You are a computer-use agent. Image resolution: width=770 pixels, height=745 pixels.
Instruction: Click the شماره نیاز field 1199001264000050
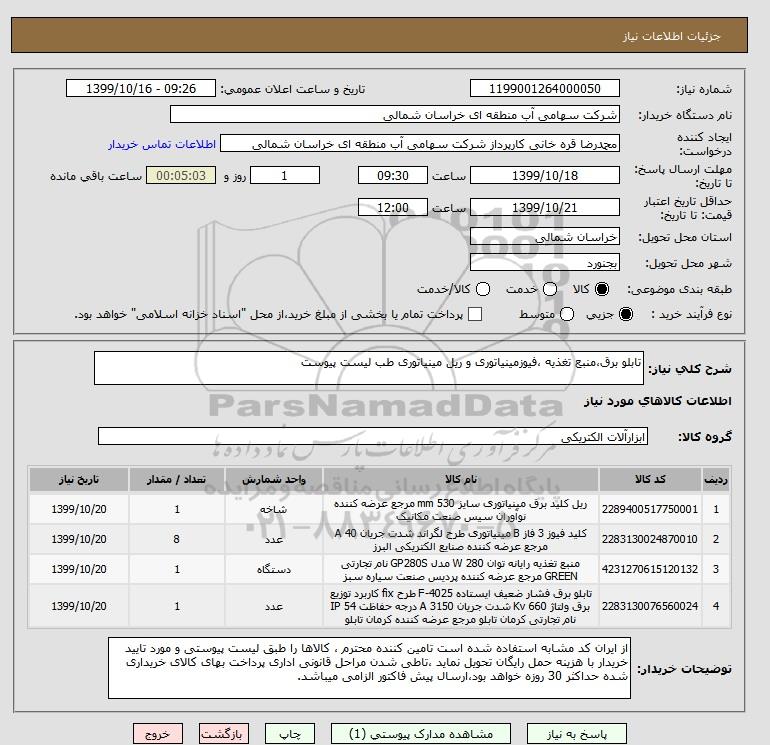pos(545,89)
